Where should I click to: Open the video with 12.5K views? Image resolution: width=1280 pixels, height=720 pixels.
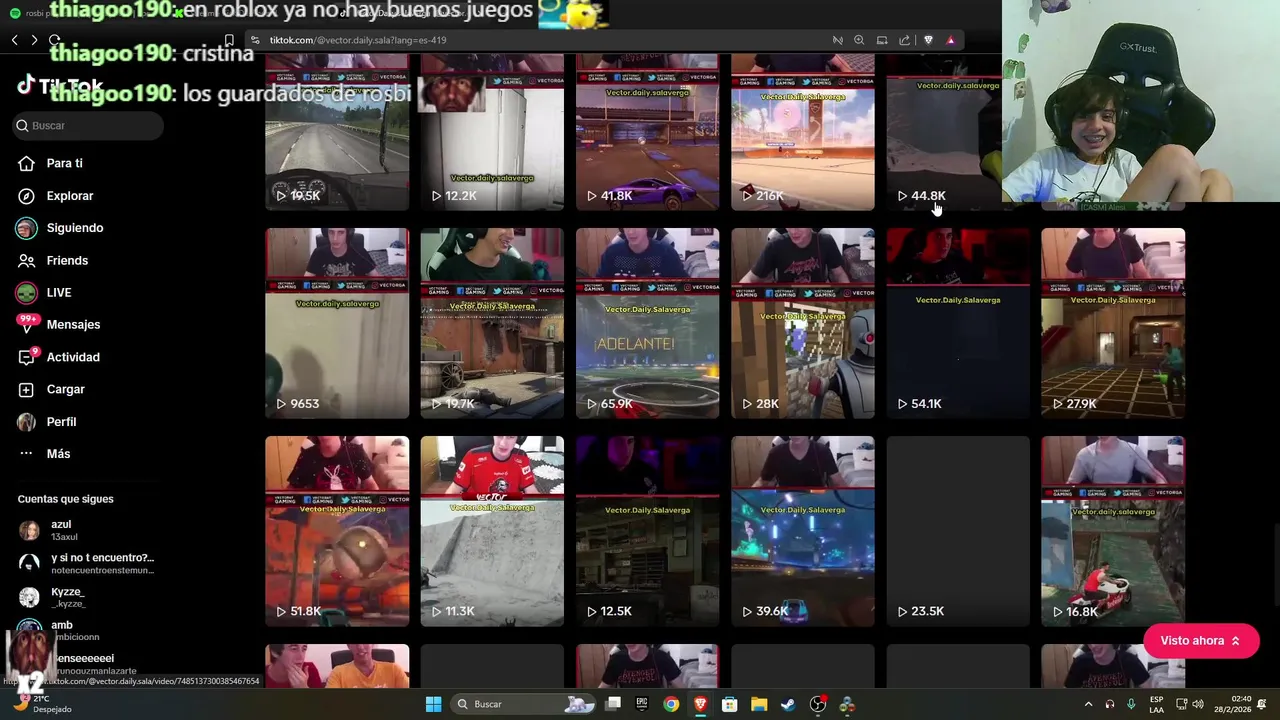coord(647,531)
